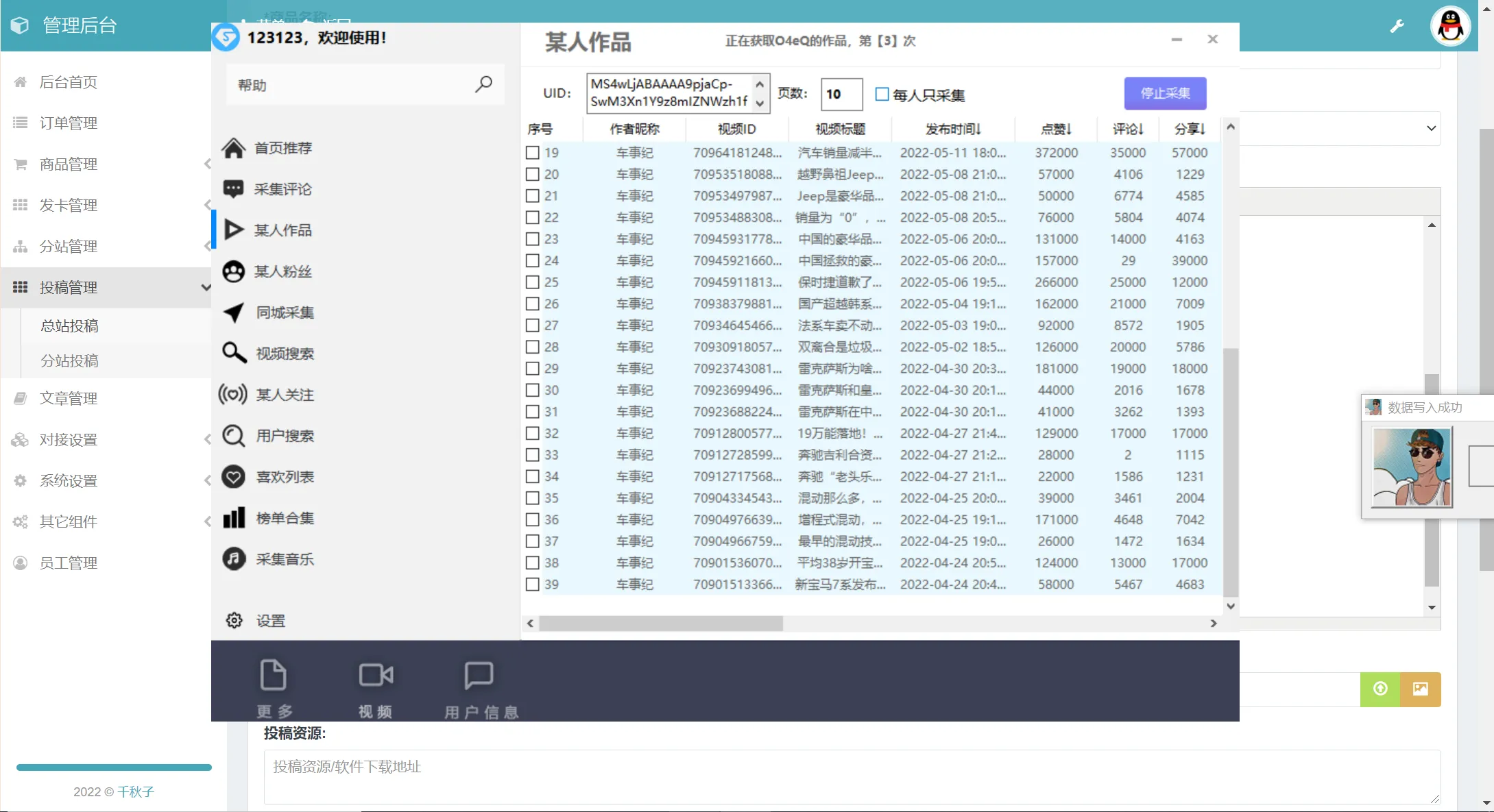1494x812 pixels.
Task: Click the 某人粉丝 face icon
Action: [x=233, y=271]
